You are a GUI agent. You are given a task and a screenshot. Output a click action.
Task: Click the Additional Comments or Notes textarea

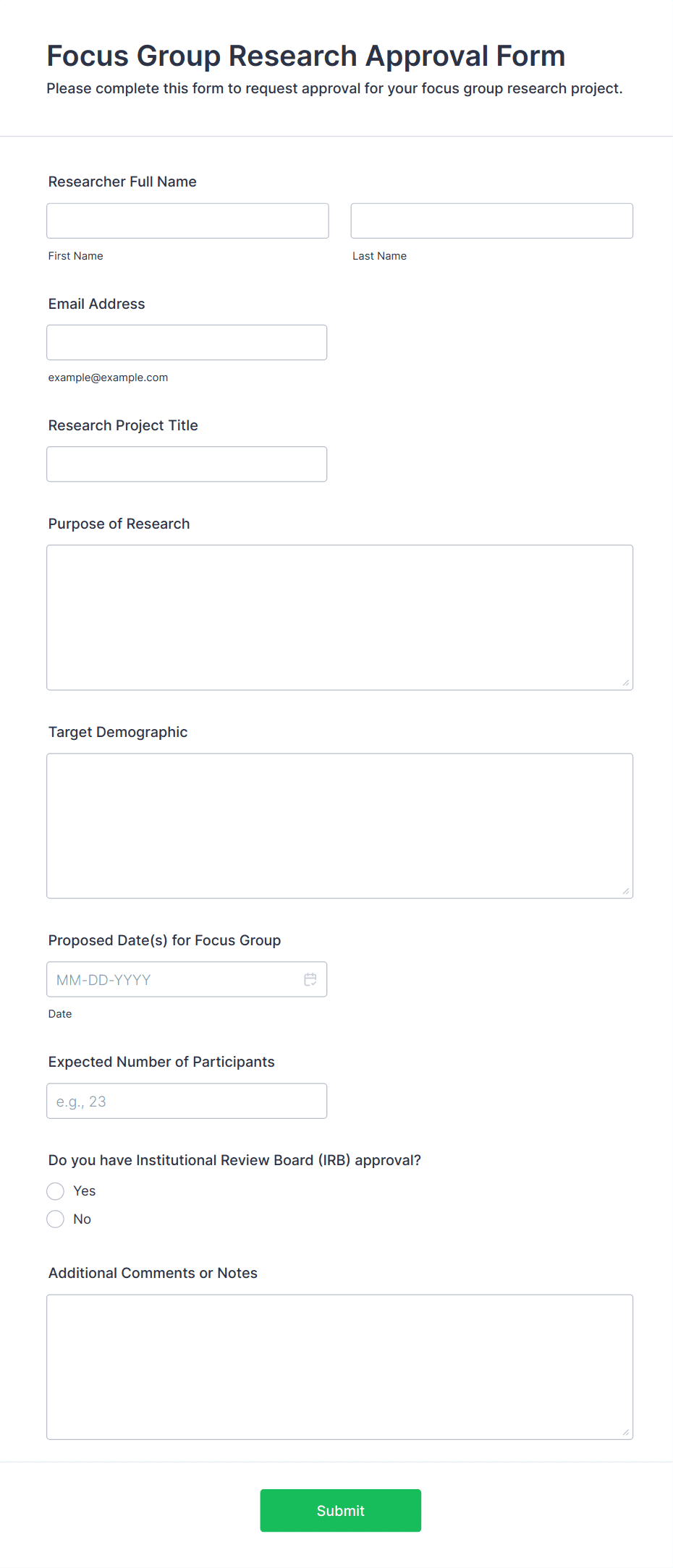[340, 1367]
